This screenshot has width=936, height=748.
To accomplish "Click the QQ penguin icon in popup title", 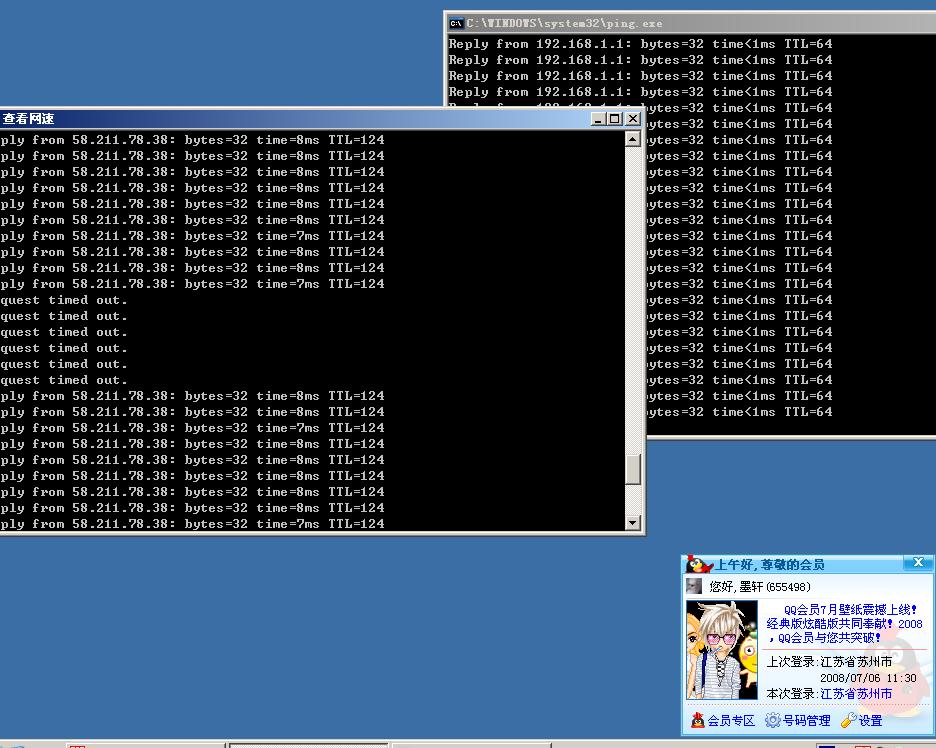I will tap(698, 564).
